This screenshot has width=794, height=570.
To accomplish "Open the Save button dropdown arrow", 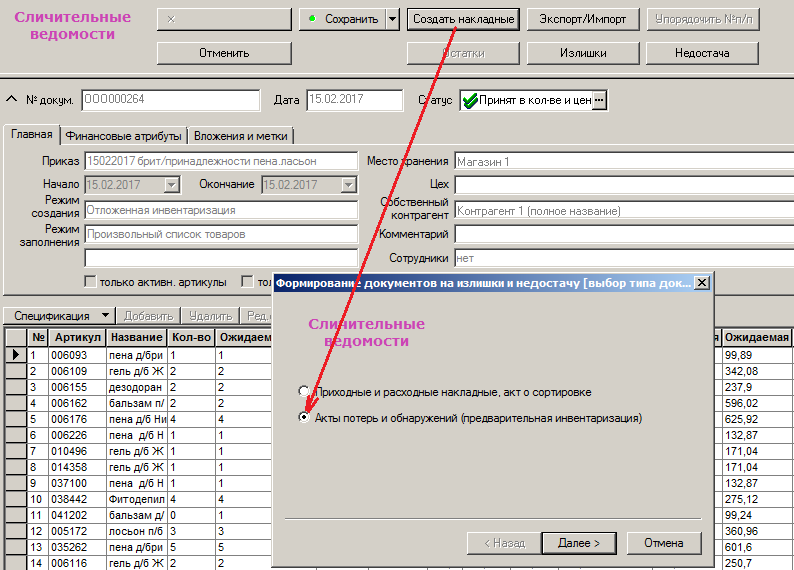I will (x=392, y=20).
